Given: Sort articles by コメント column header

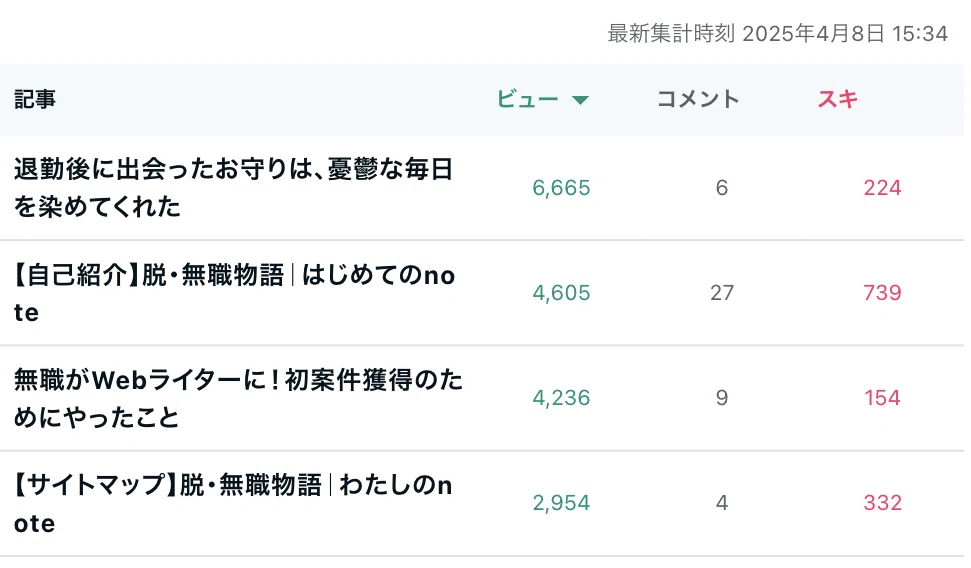Looking at the screenshot, I should 698,99.
